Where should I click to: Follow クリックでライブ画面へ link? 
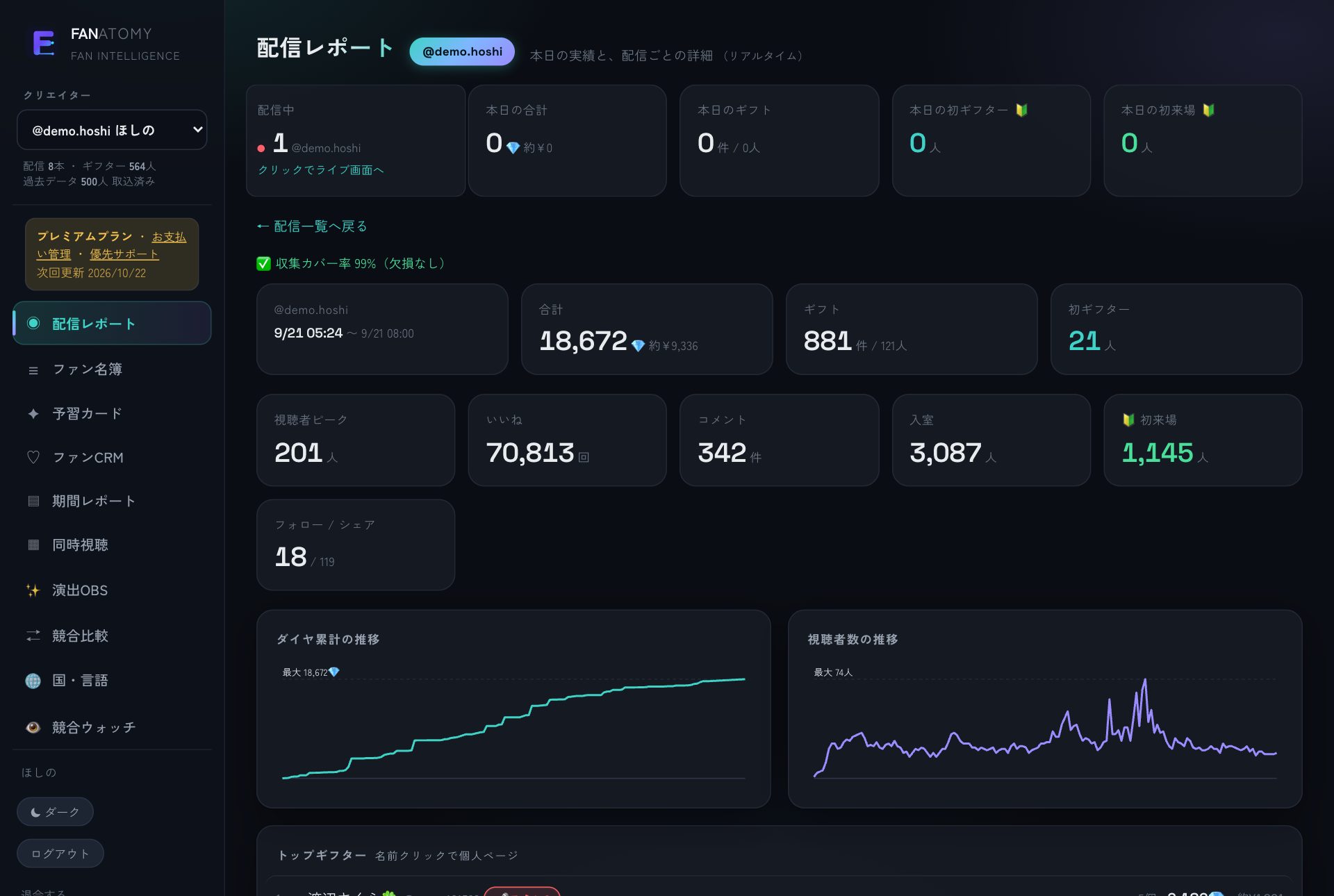[x=321, y=169]
